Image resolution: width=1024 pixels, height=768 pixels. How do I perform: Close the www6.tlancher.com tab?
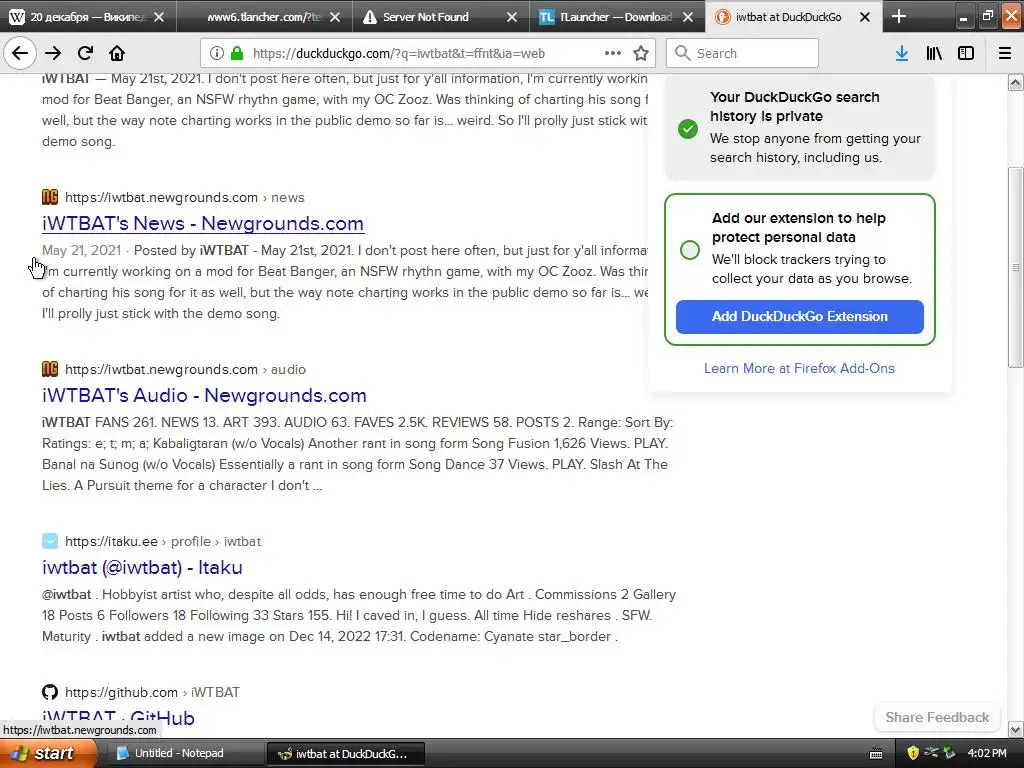[x=335, y=17]
